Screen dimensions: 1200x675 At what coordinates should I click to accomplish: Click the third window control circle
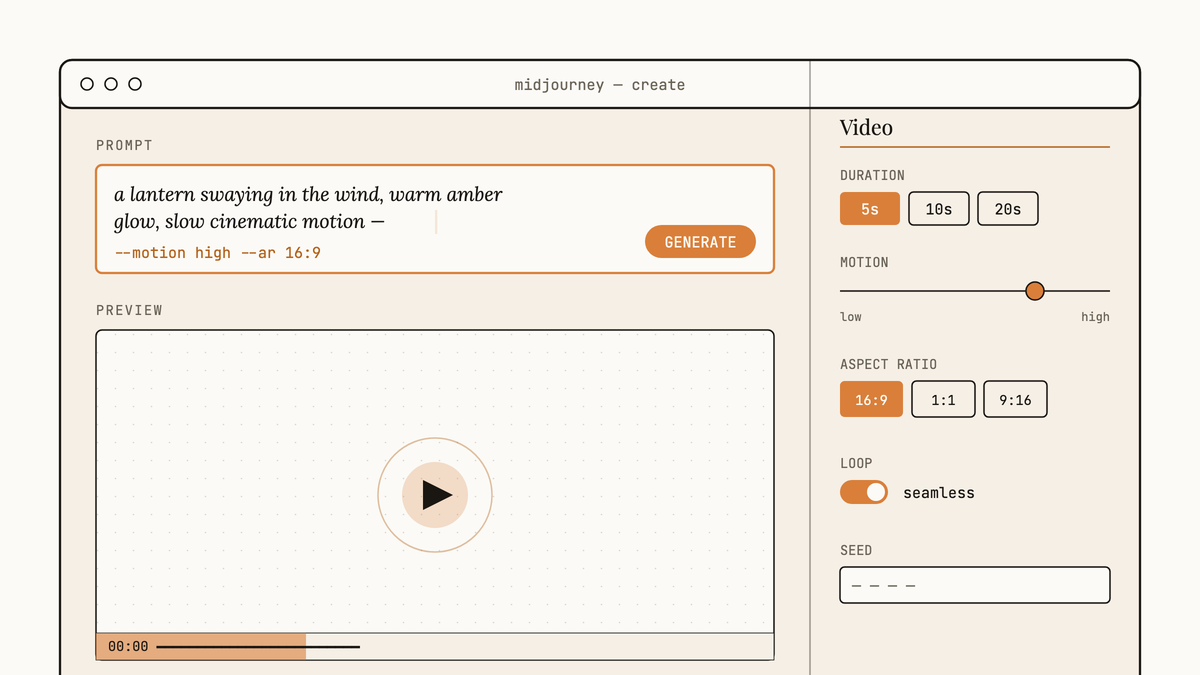coord(135,84)
